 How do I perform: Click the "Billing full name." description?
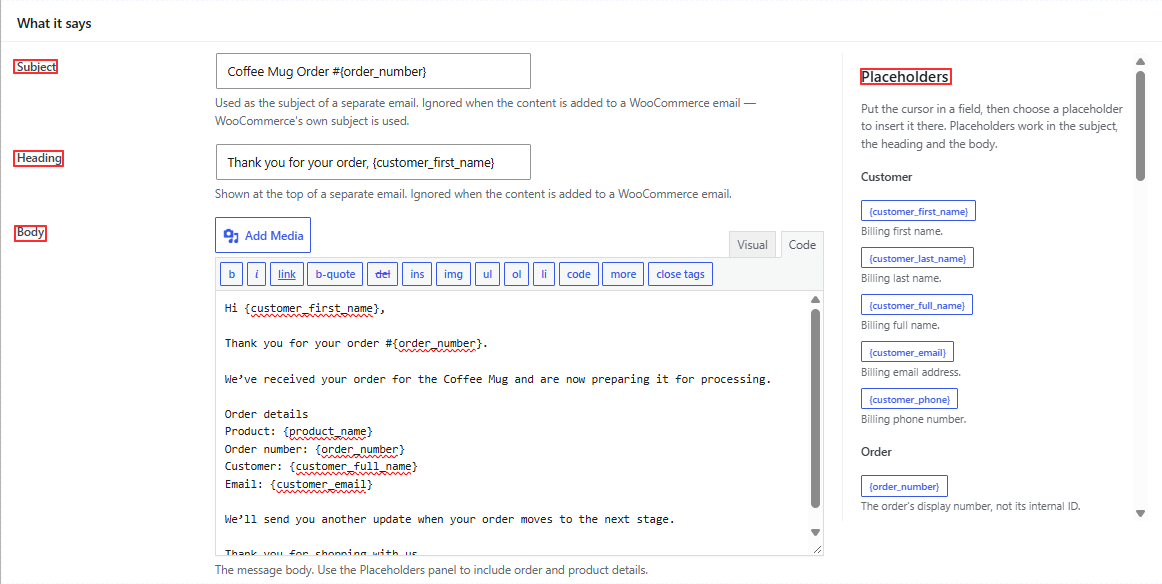coord(900,325)
